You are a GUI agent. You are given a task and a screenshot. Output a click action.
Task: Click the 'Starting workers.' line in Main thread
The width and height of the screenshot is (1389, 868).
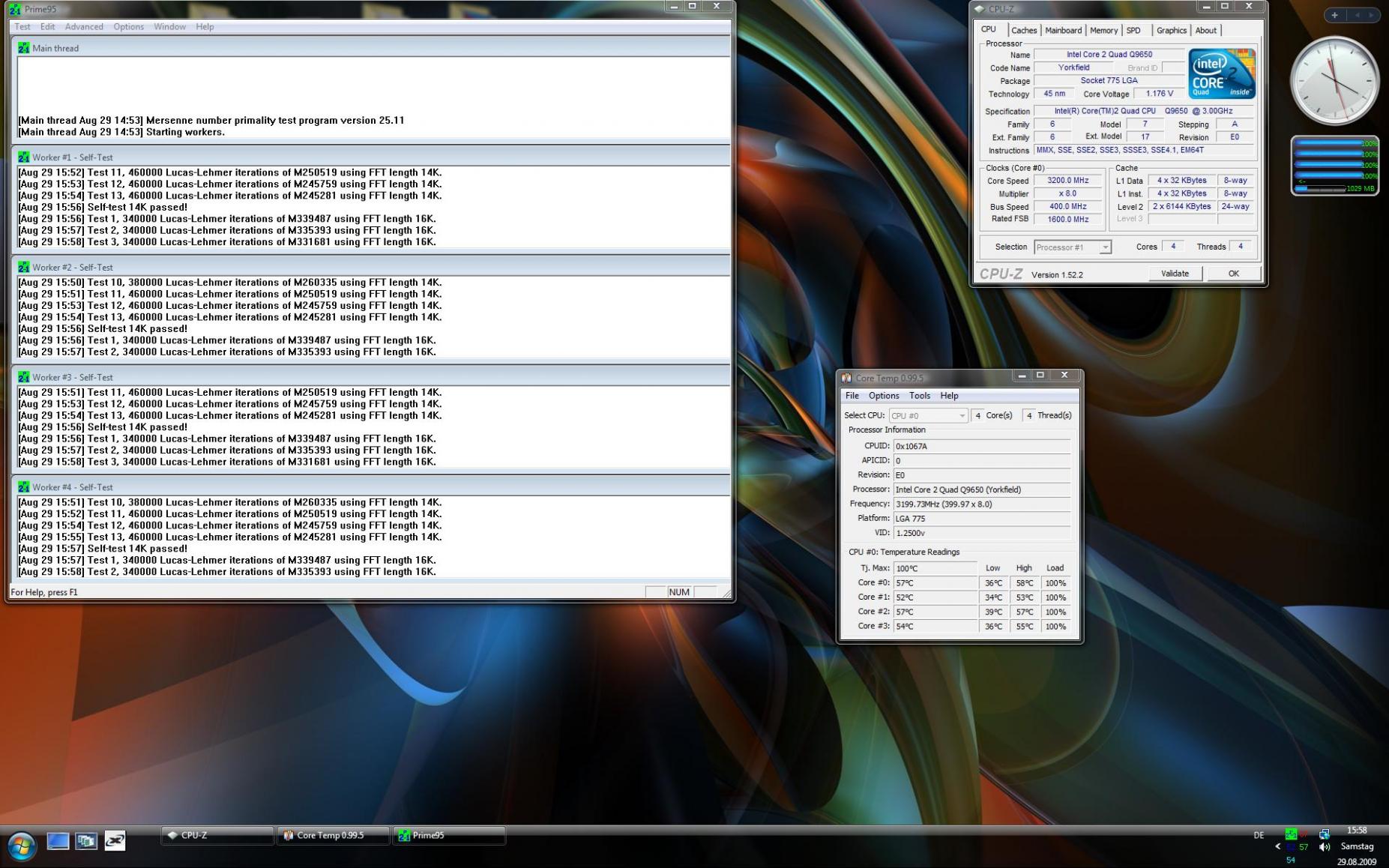click(121, 132)
